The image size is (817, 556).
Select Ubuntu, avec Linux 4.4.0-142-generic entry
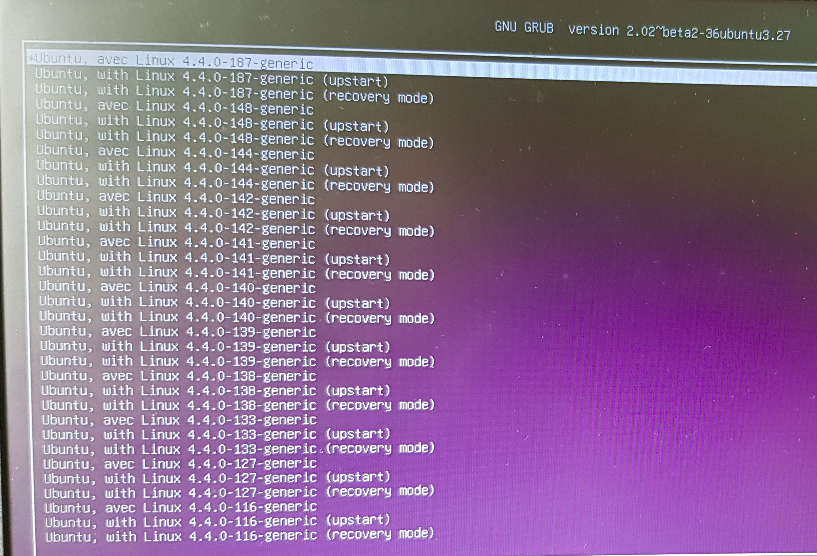coord(176,197)
